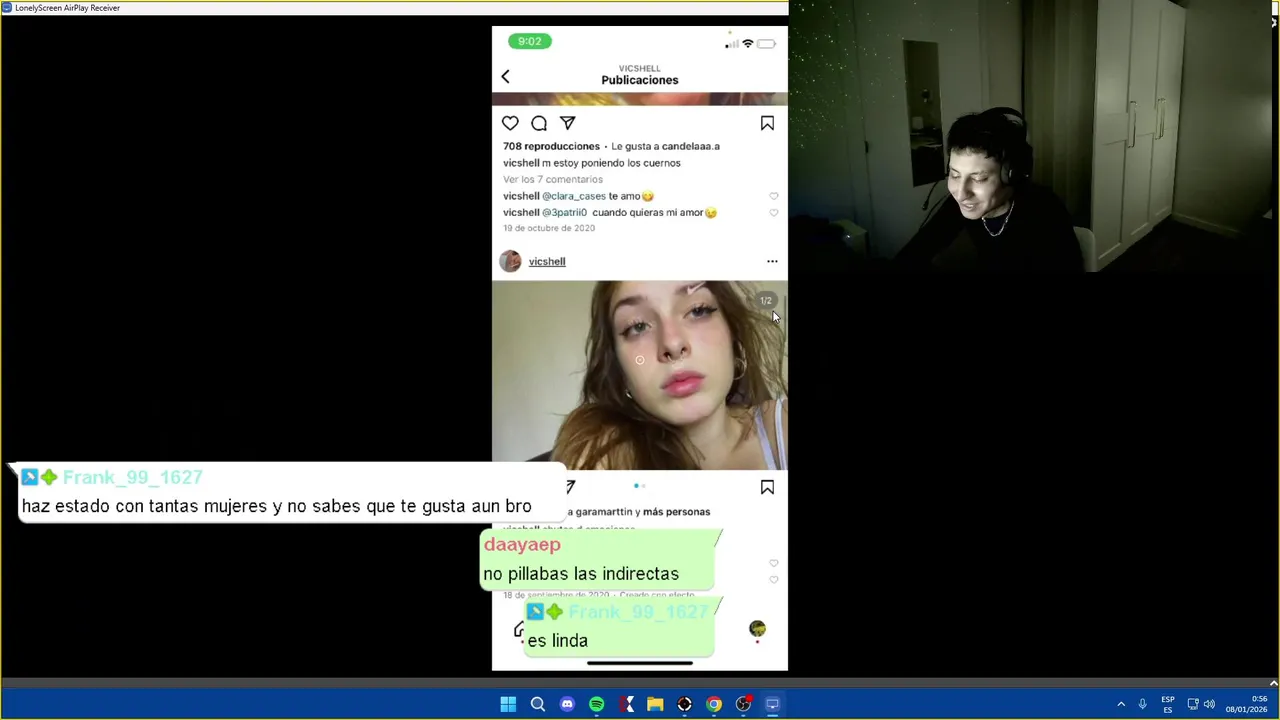Open File Explorer from the taskbar
This screenshot has width=1280, height=720.
tap(655, 704)
